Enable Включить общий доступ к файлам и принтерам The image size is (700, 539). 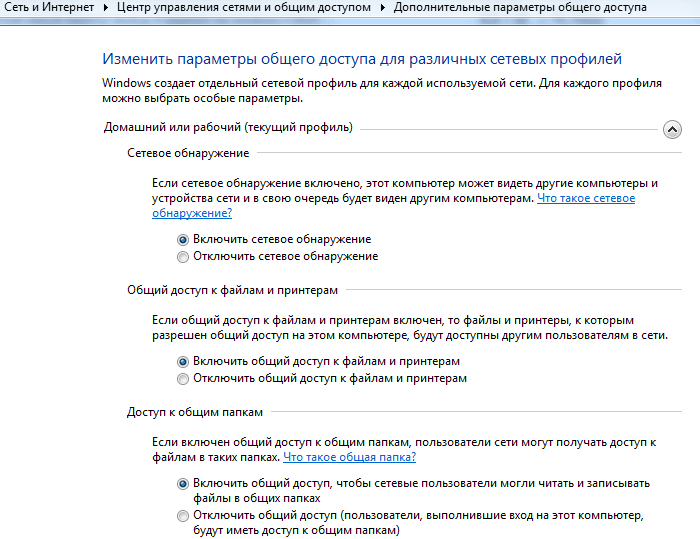pyautogui.click(x=182, y=361)
